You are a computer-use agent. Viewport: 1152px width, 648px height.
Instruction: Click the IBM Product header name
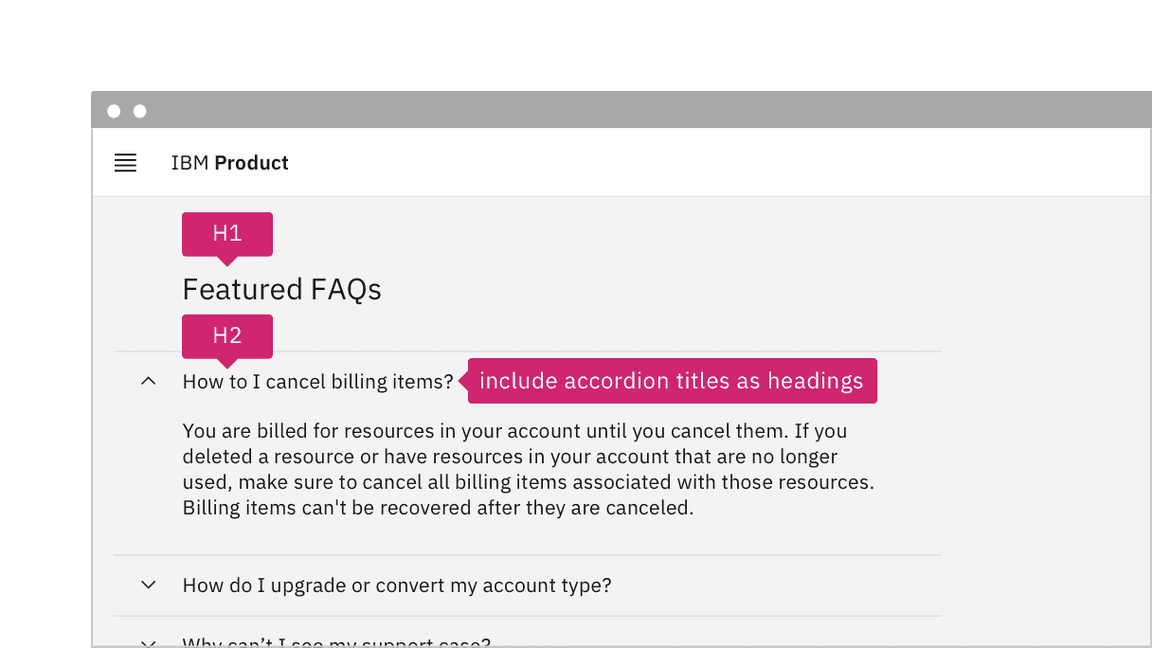pyautogui.click(x=229, y=163)
